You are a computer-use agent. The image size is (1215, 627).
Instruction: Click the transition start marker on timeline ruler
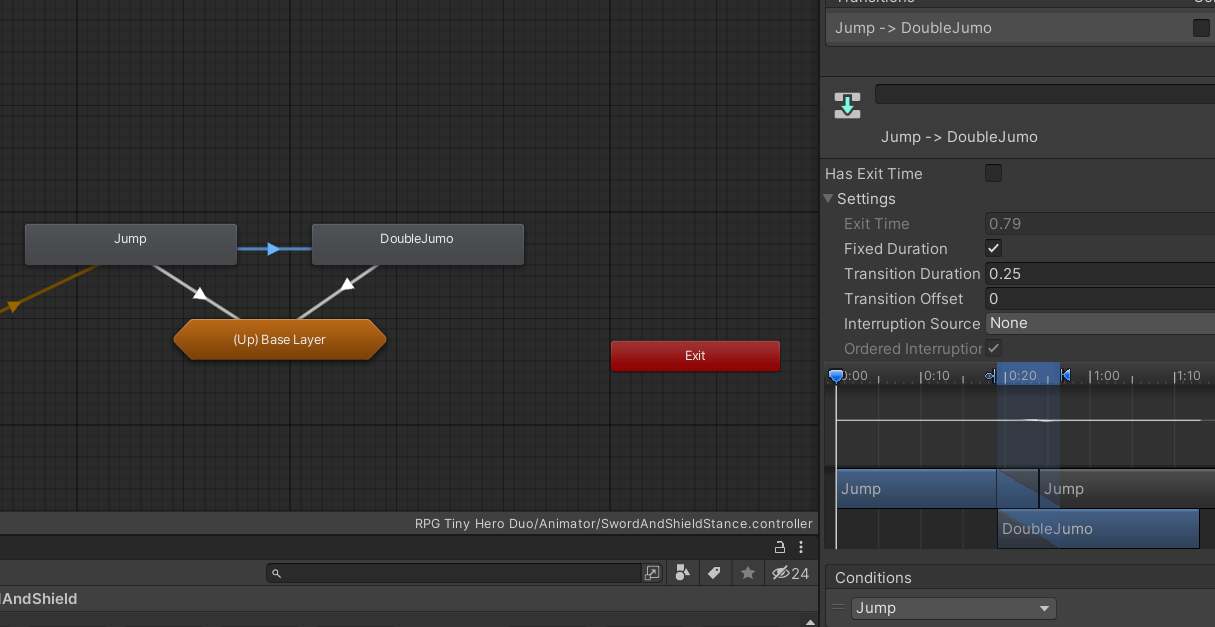pyautogui.click(x=991, y=376)
